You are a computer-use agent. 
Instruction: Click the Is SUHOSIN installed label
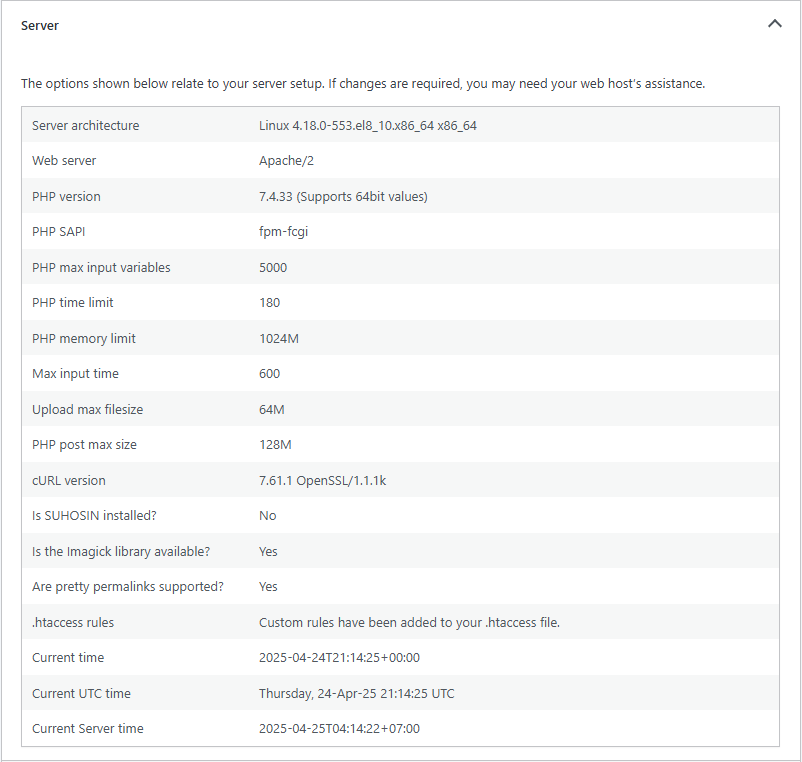click(x=94, y=516)
